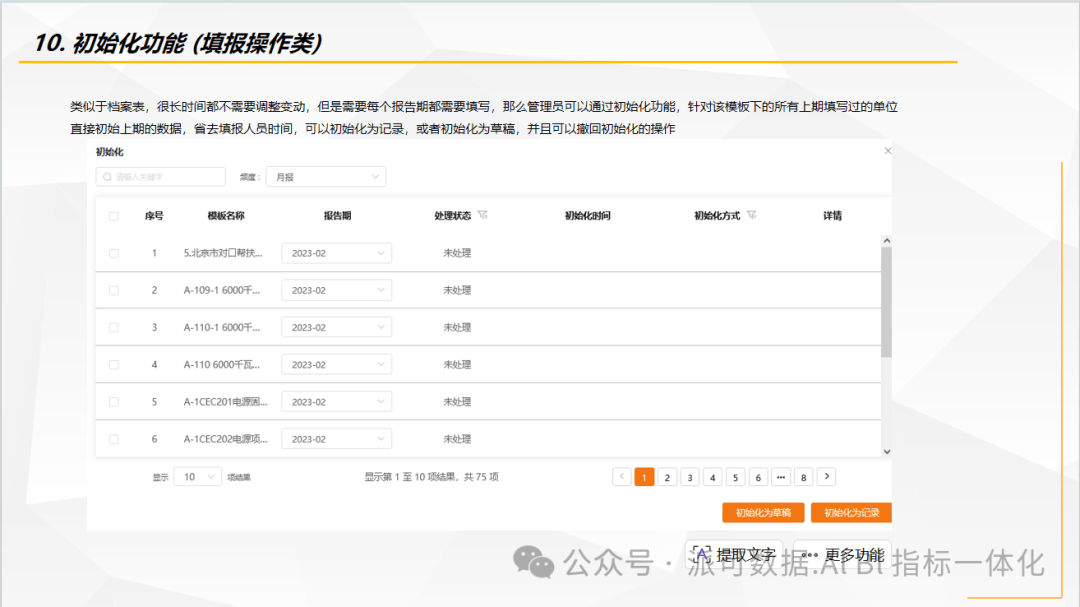Viewport: 1080px width, 607px height.
Task: Check the box for row 6 A-1CEC202
Action: tap(114, 439)
